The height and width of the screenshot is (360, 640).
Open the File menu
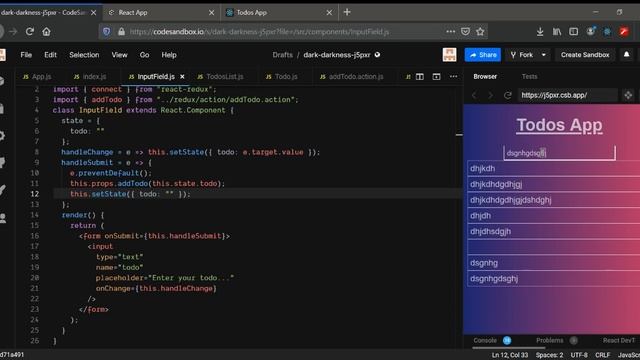26,55
